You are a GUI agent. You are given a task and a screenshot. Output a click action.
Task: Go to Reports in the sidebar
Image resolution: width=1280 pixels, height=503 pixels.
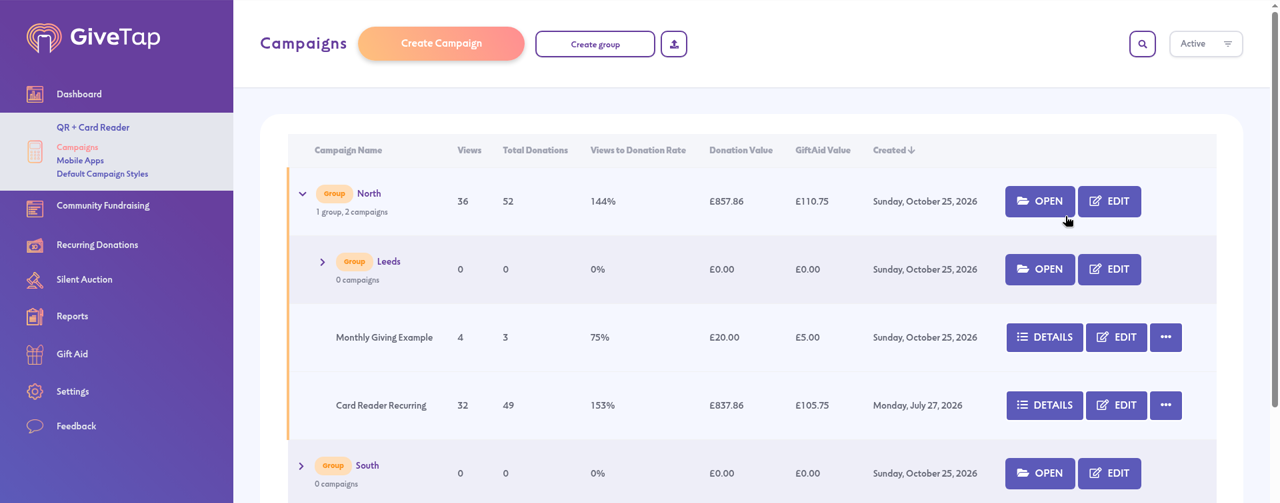[x=72, y=316]
